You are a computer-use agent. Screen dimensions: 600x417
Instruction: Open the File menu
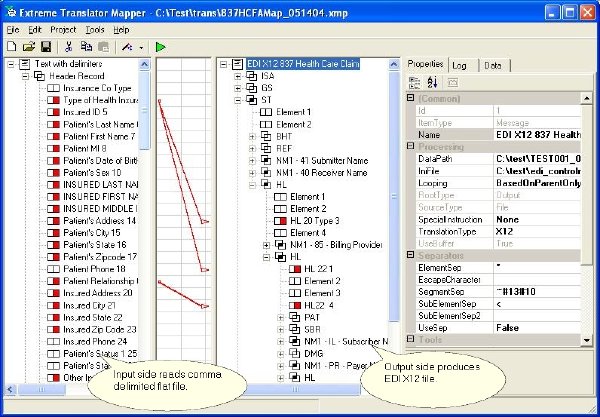pos(13,30)
